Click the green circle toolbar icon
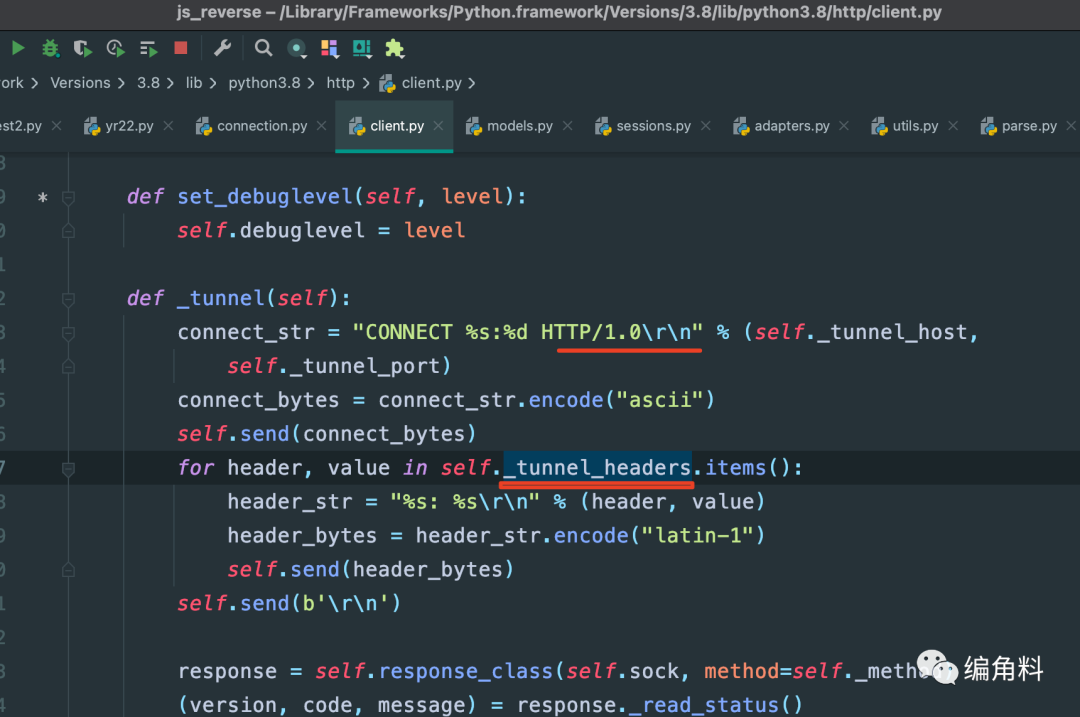 pos(297,48)
